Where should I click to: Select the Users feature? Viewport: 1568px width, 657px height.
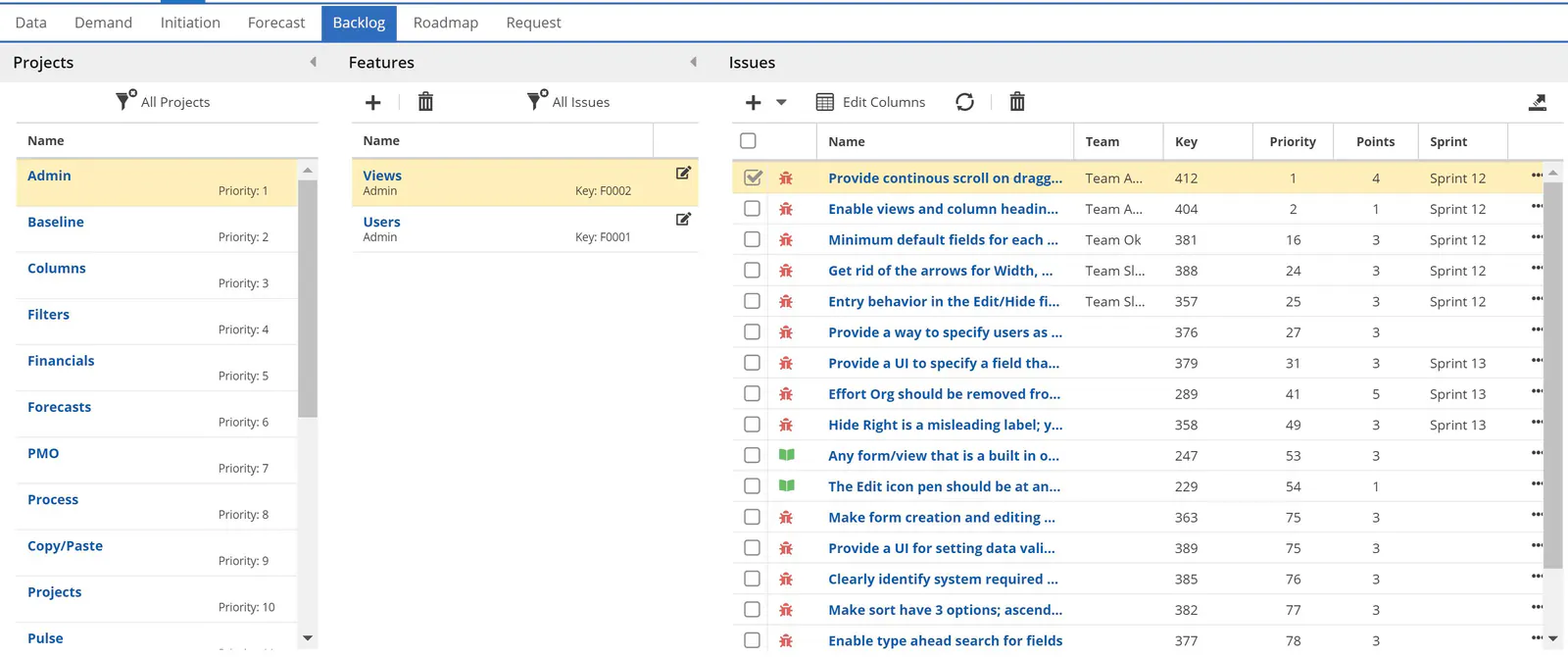[524, 229]
